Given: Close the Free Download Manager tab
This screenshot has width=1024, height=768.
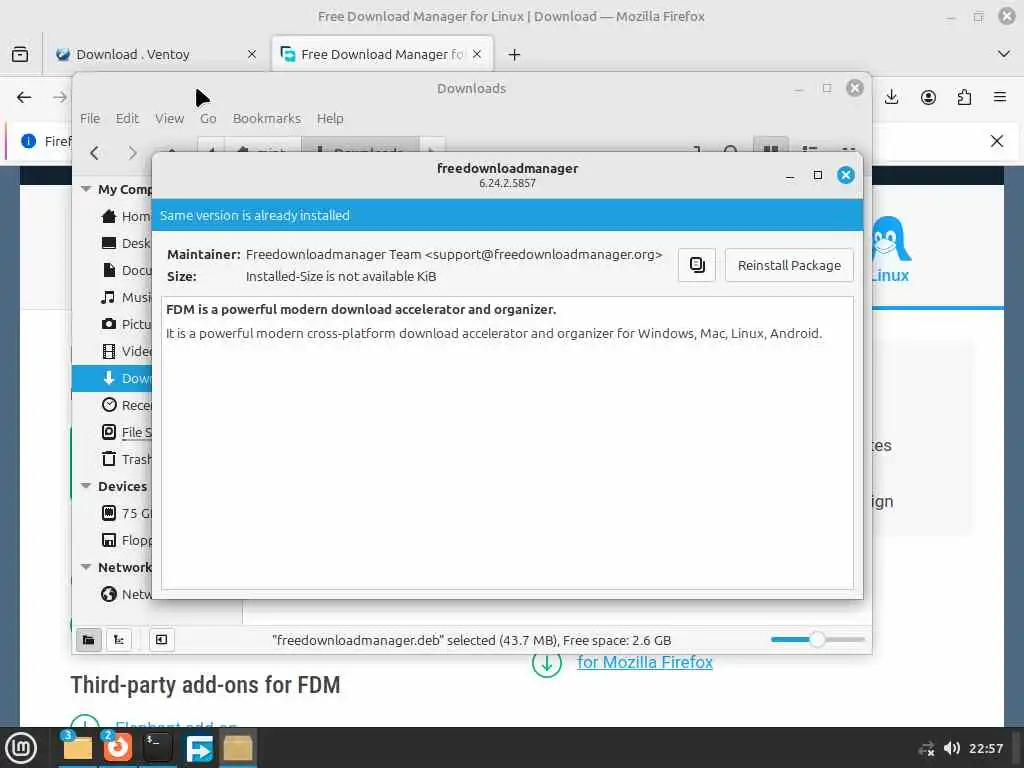Looking at the screenshot, I should [477, 54].
